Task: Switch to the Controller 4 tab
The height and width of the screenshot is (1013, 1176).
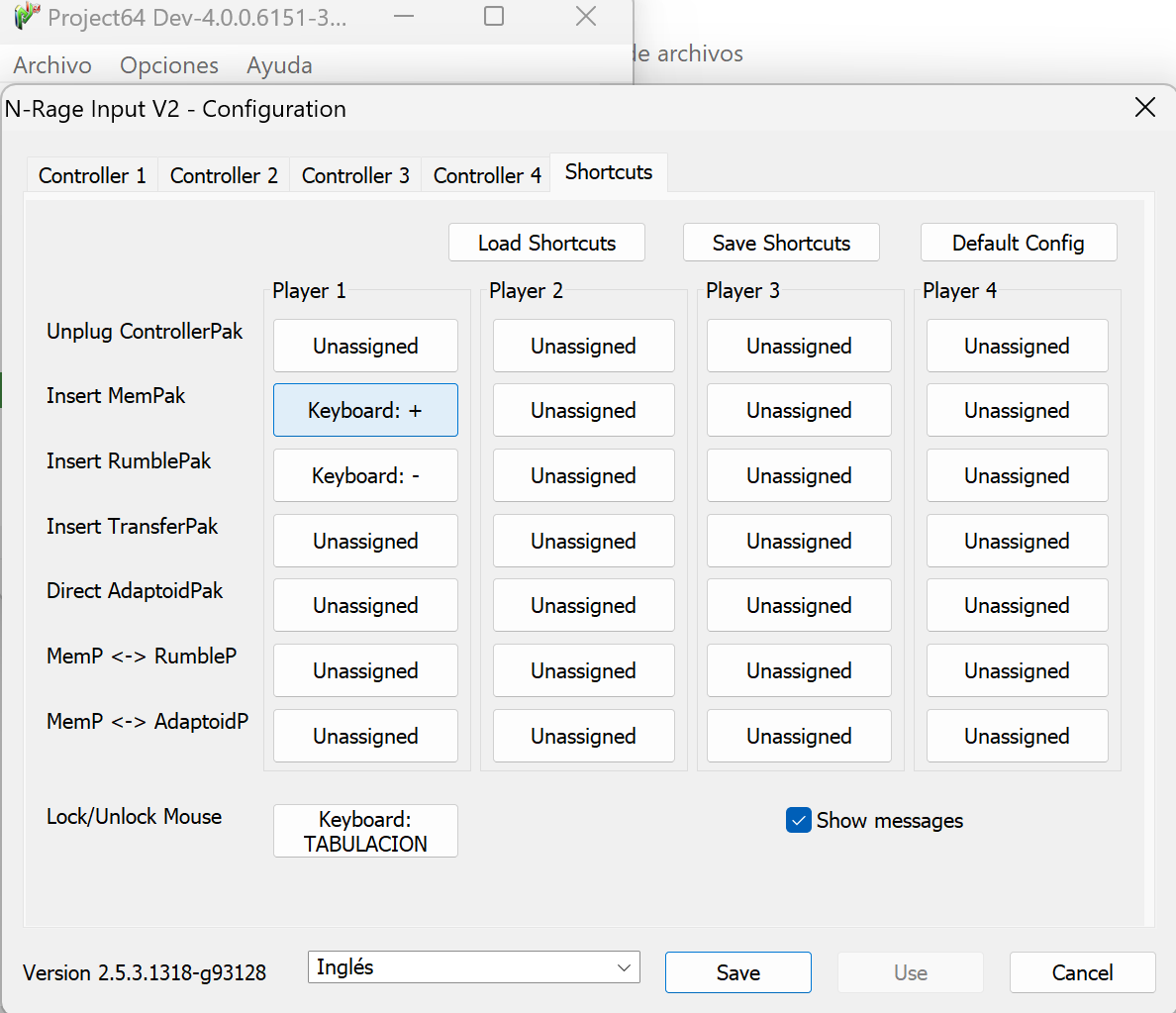Action: [485, 174]
